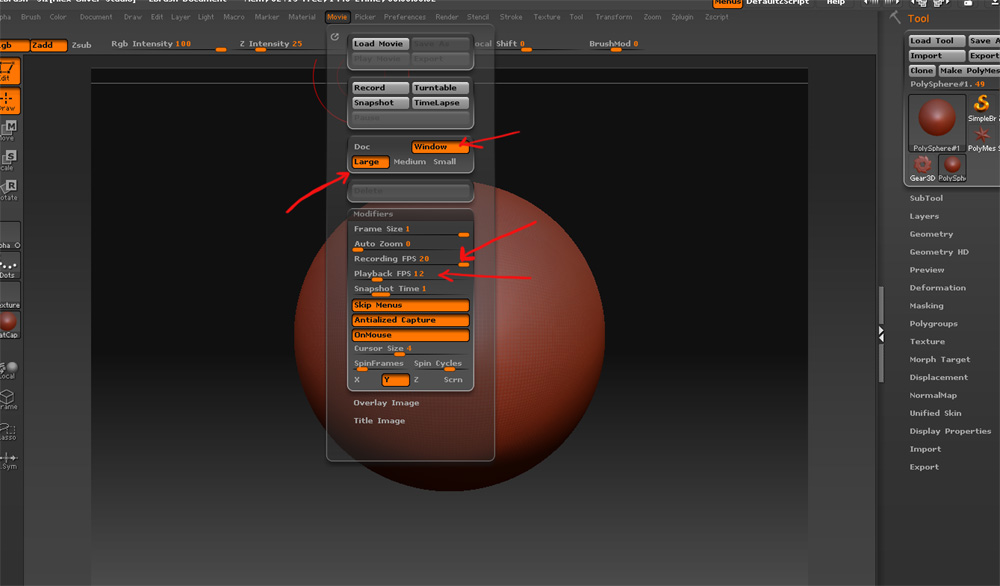Open the Alpha selector on left shelf
This screenshot has width=1000, height=586.
[9, 235]
